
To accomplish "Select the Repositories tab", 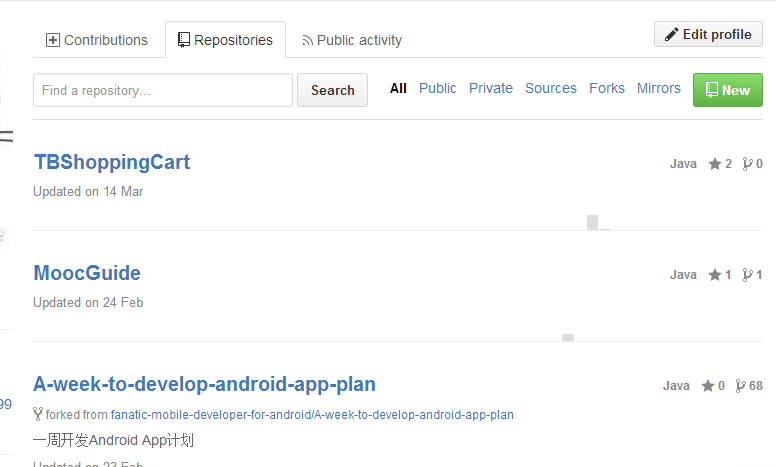I will 225,40.
